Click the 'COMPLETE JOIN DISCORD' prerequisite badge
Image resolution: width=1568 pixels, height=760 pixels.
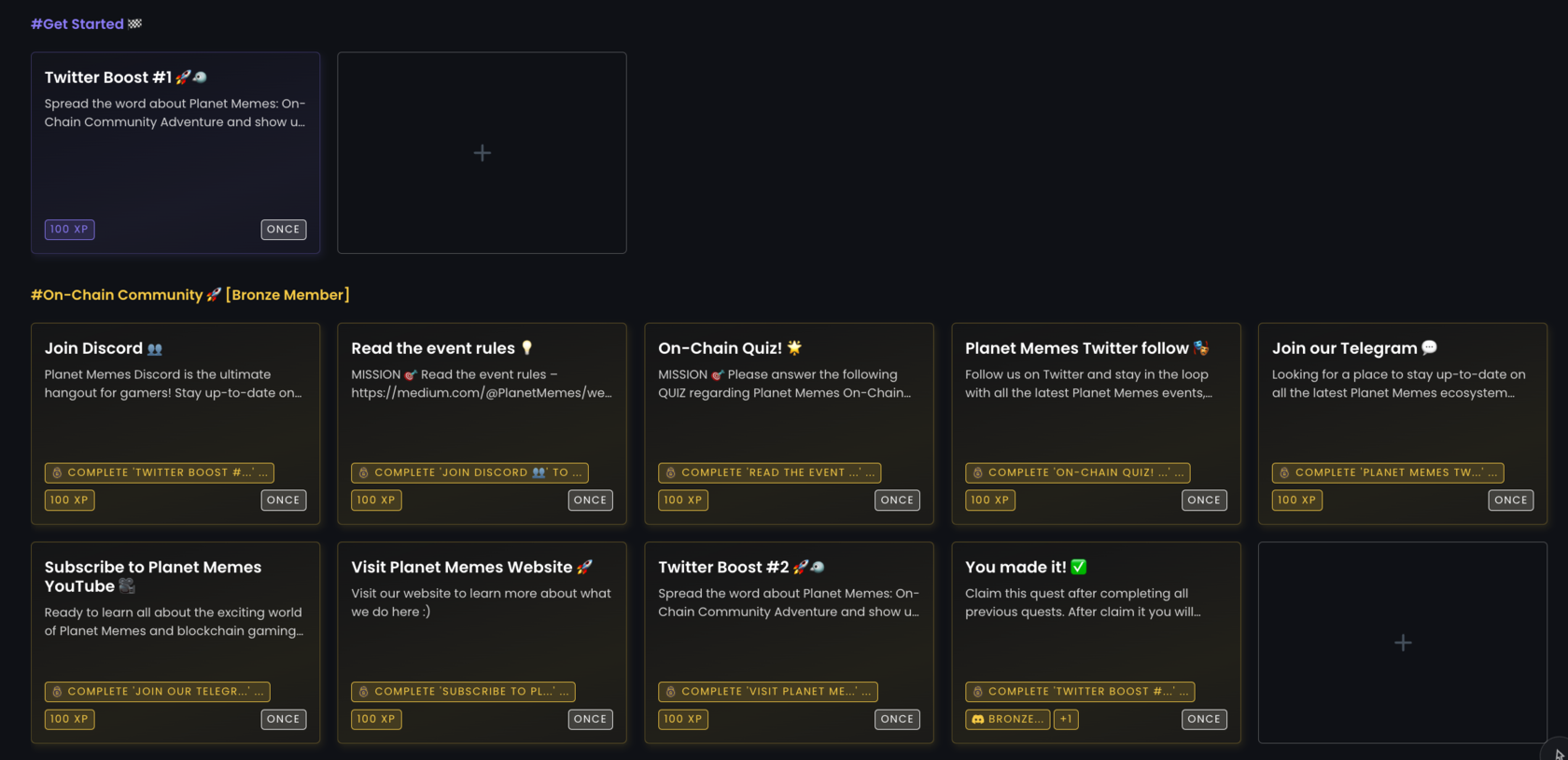[x=469, y=472]
